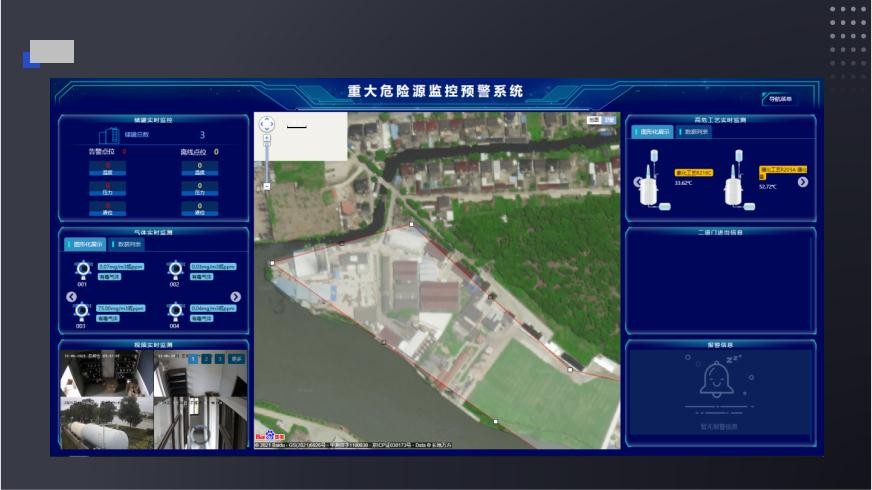
Task: Click the map pan compass control
Action: click(266, 123)
